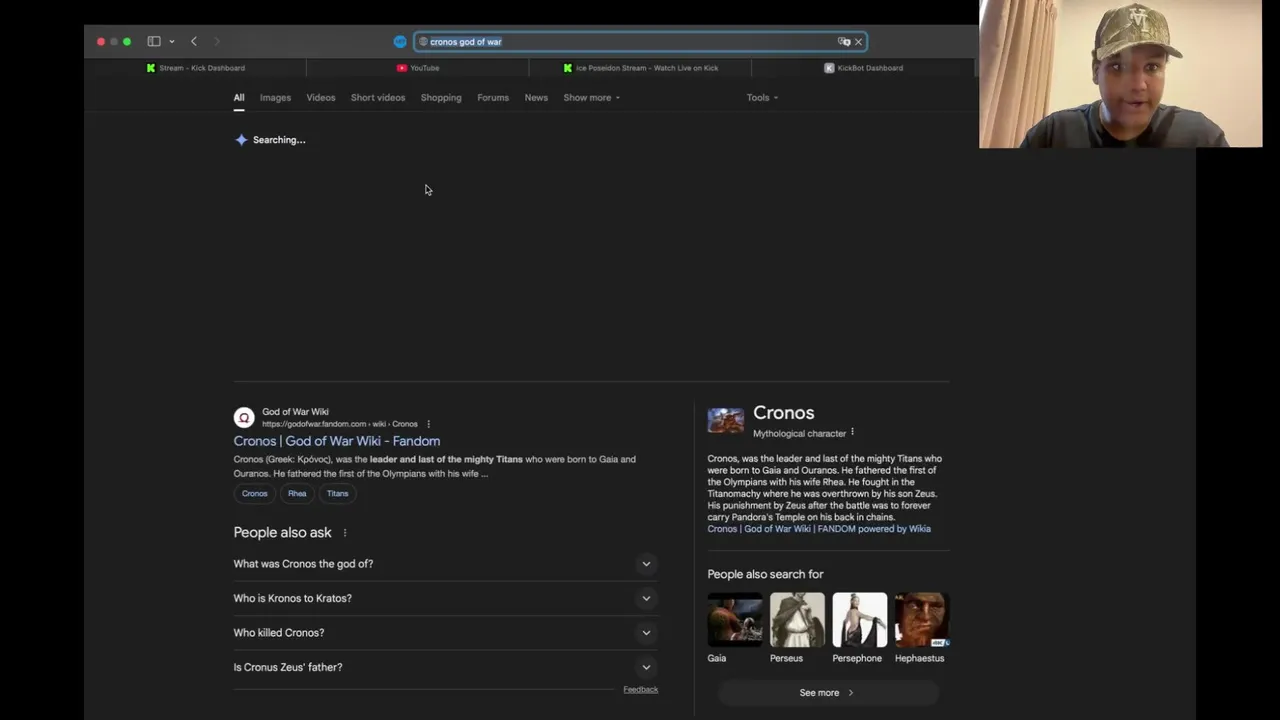Select the News search filter
Viewport: 1280px width, 720px height.
click(x=536, y=98)
